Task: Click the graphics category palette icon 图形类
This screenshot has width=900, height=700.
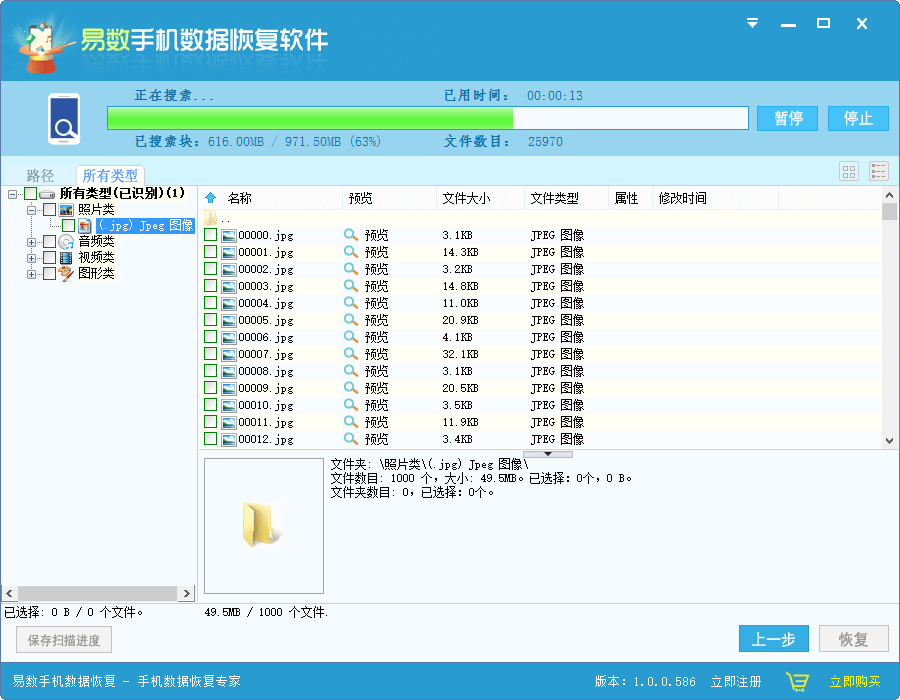Action: pyautogui.click(x=65, y=272)
